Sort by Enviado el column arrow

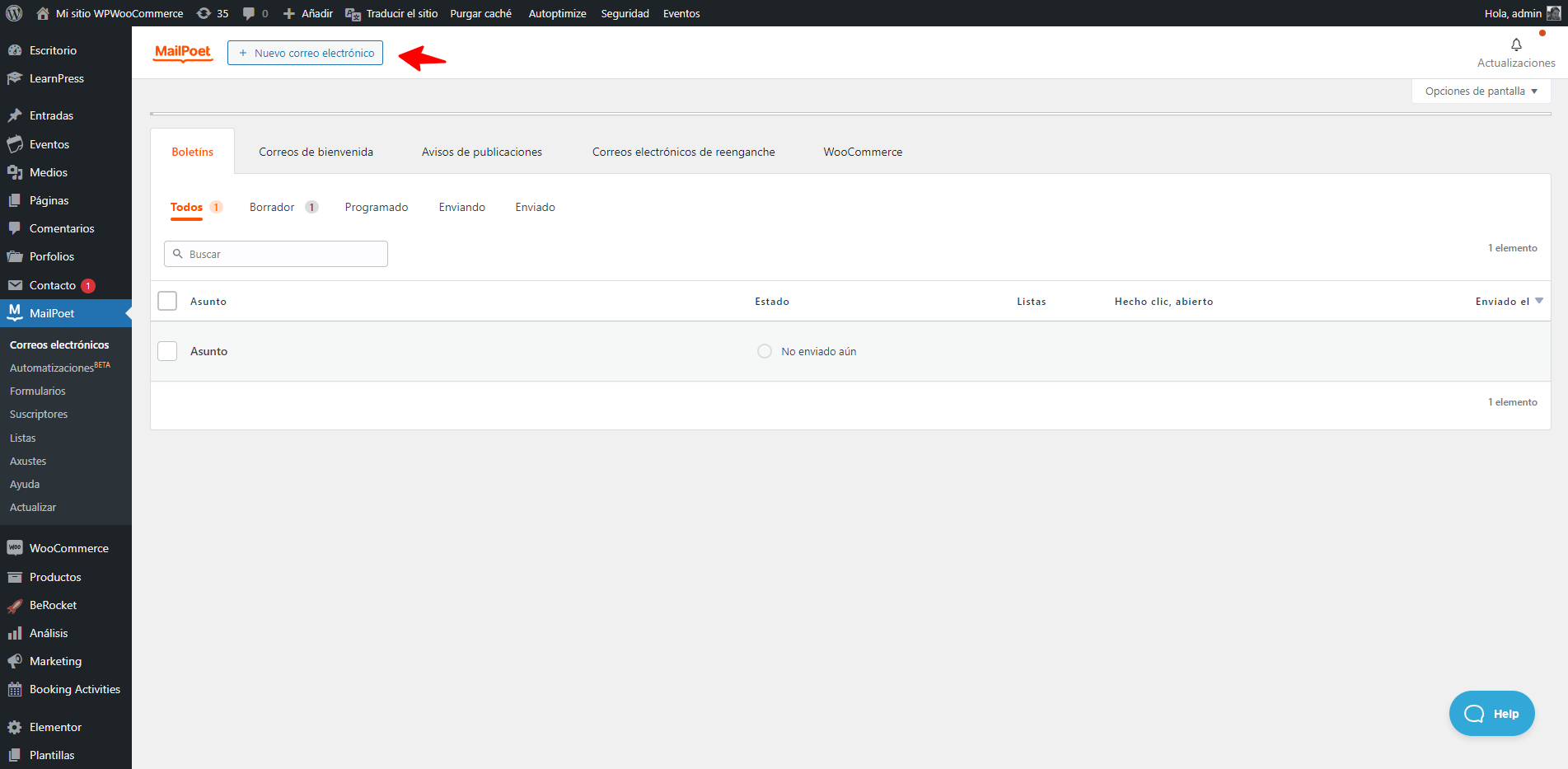coord(1539,301)
